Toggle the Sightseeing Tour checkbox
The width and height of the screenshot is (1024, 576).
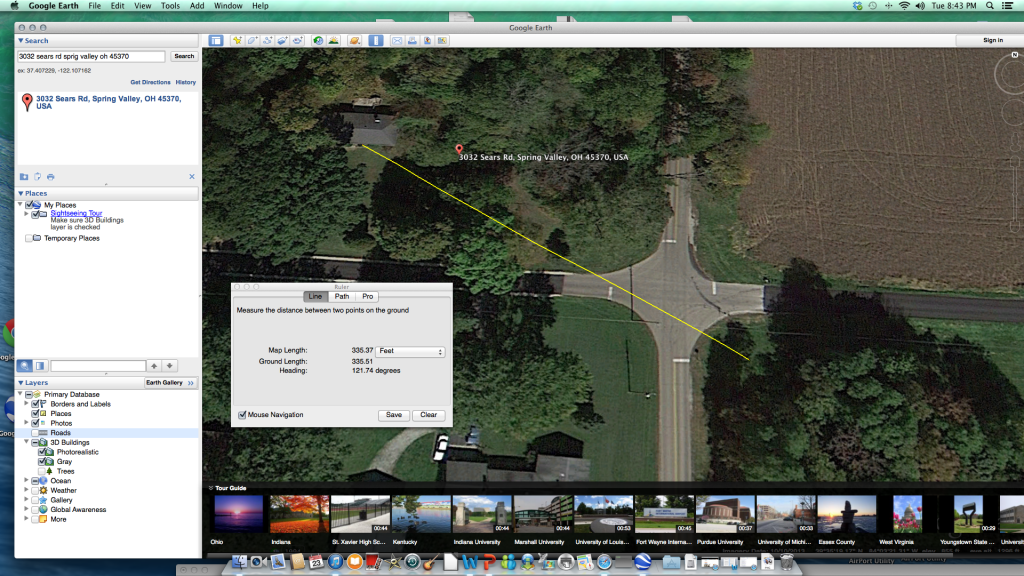pos(36,214)
